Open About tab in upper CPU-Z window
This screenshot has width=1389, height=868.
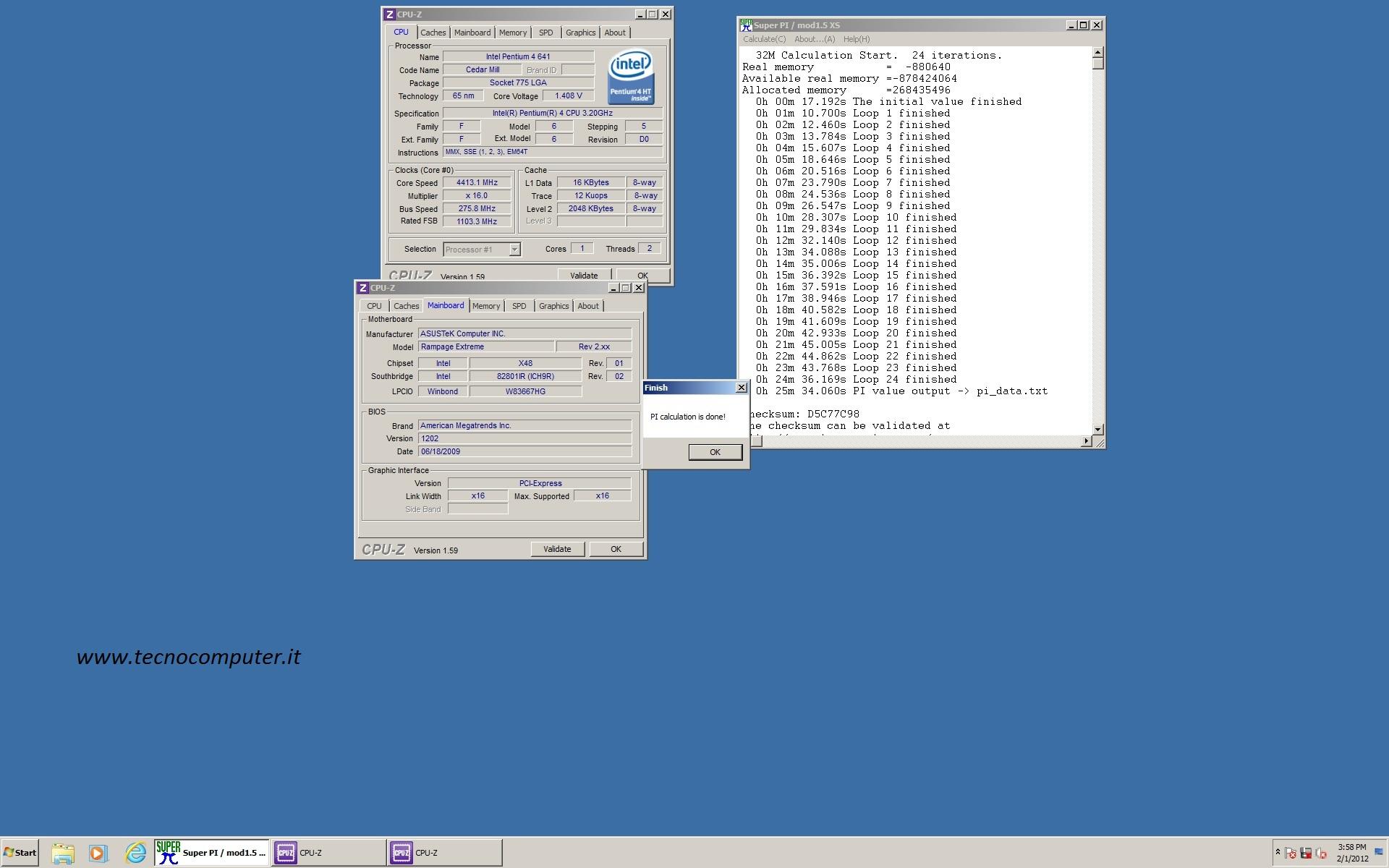(615, 33)
